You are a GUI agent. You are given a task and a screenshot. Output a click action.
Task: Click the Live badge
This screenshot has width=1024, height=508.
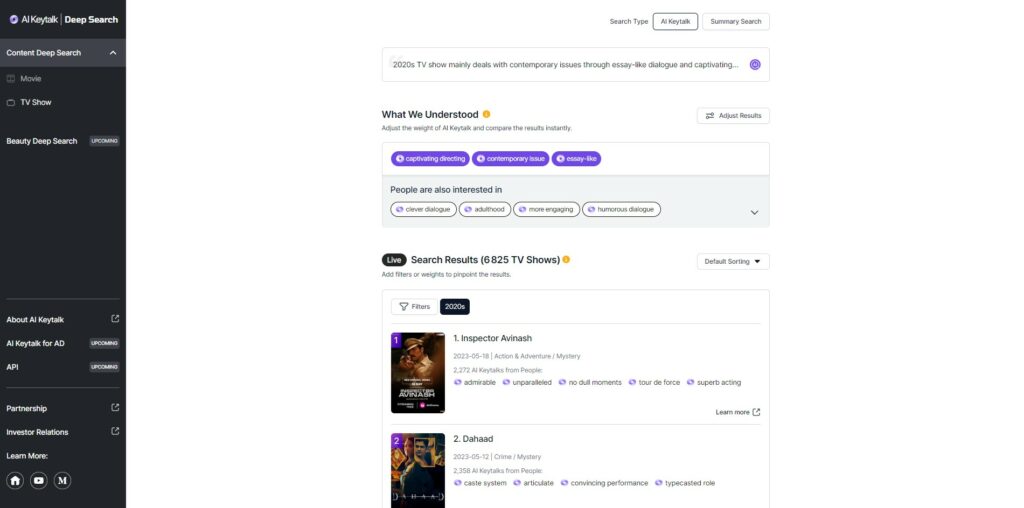(394, 260)
